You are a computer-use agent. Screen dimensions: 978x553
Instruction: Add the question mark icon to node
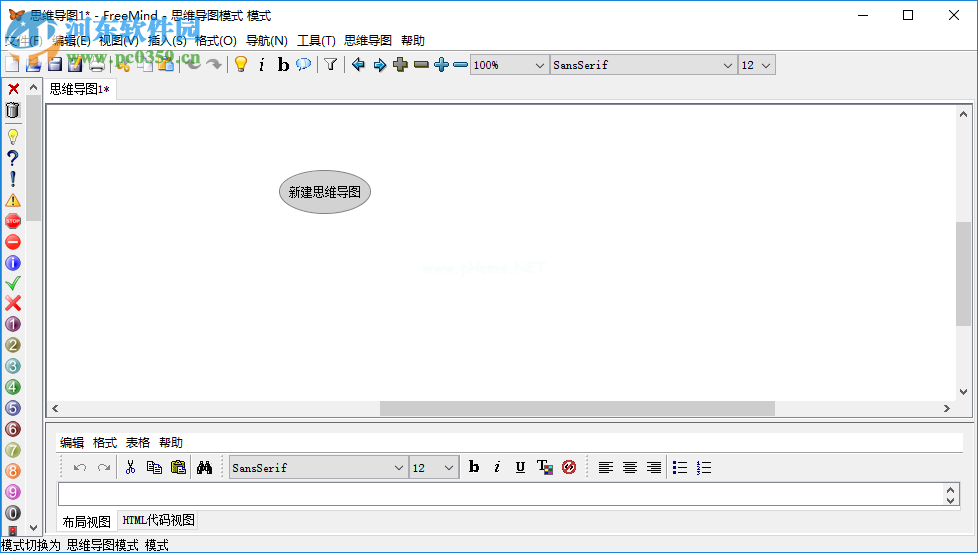pyautogui.click(x=13, y=158)
